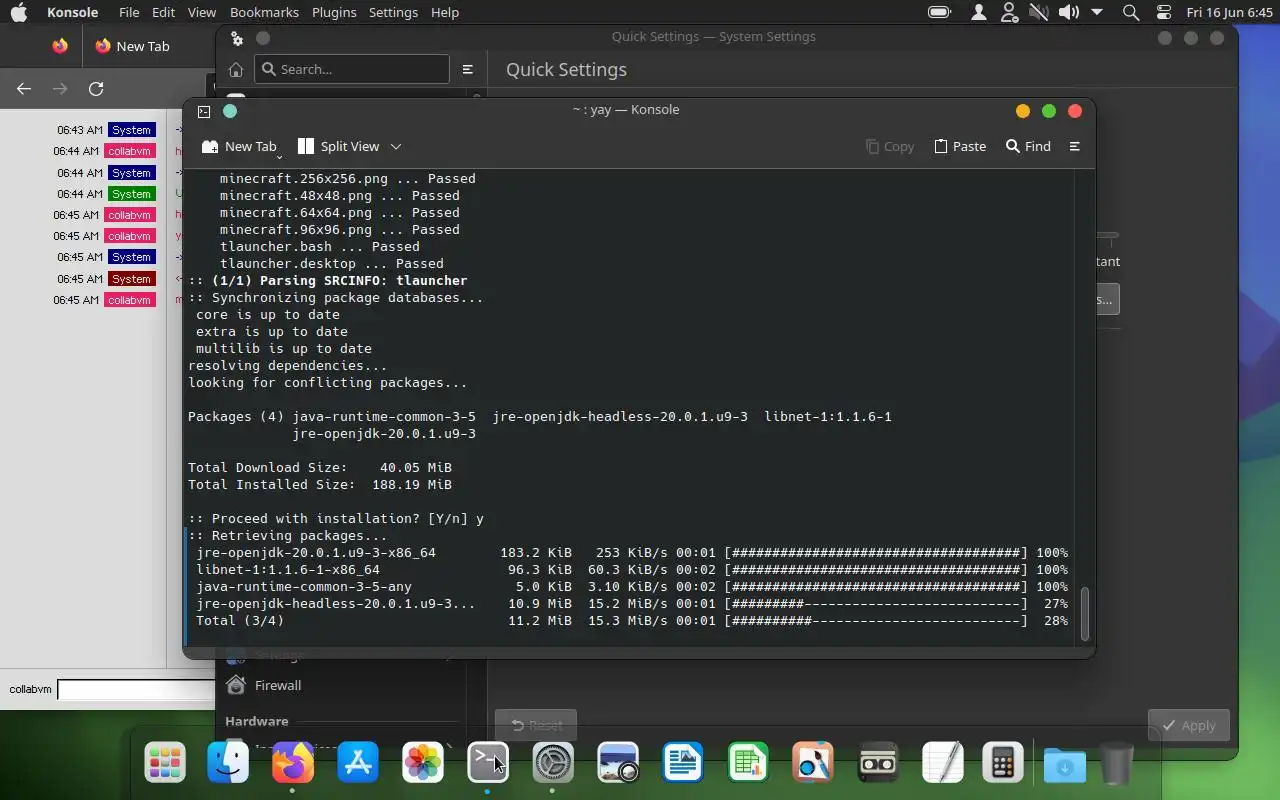
Task: Click the System Settings home icon
Action: (x=236, y=69)
